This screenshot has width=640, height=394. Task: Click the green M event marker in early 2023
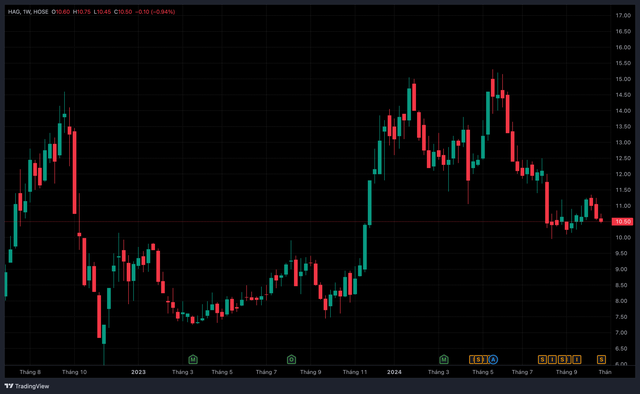point(193,359)
